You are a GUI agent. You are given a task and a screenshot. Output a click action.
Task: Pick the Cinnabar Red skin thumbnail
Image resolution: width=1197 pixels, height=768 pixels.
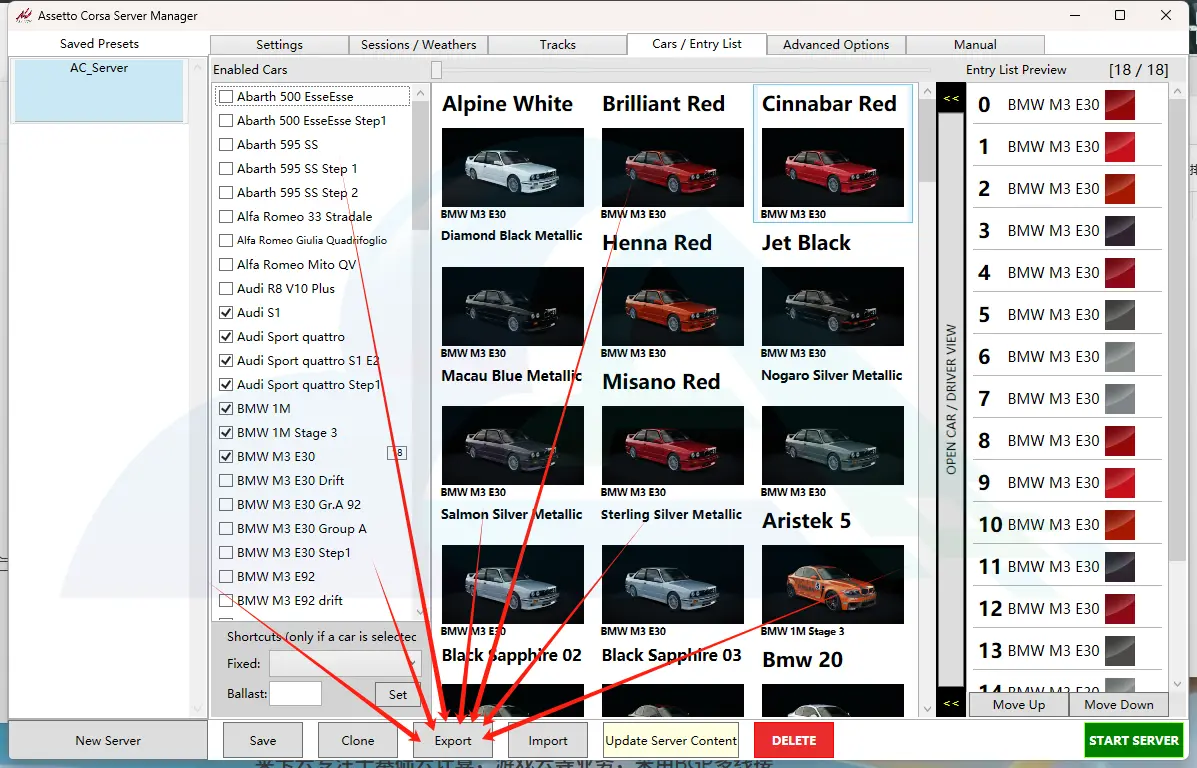point(833,167)
